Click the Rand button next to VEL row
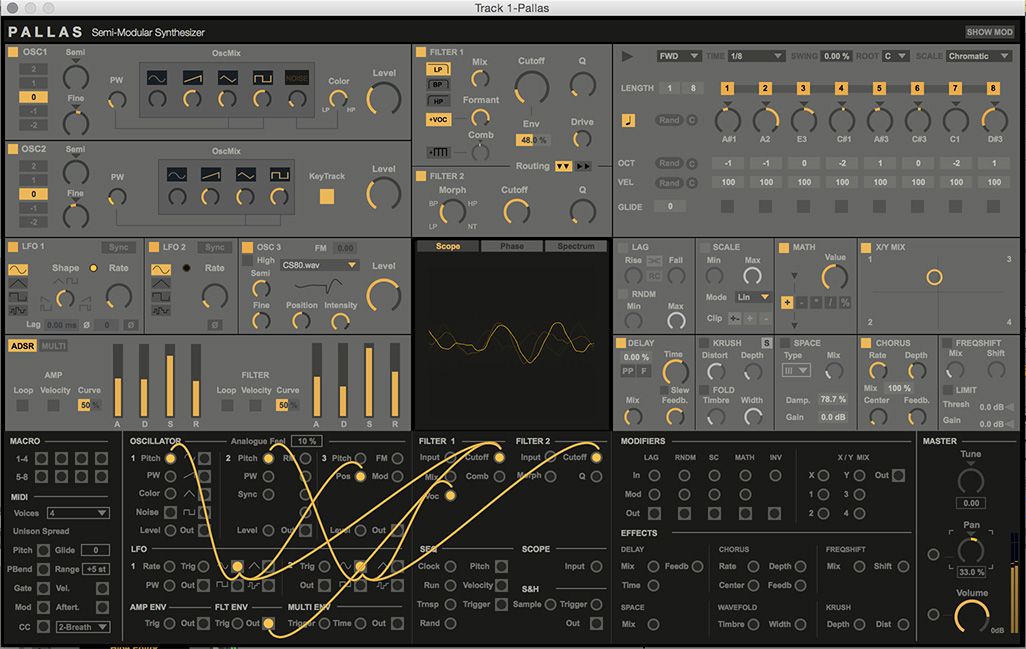The height and width of the screenshot is (649, 1026). coord(671,182)
